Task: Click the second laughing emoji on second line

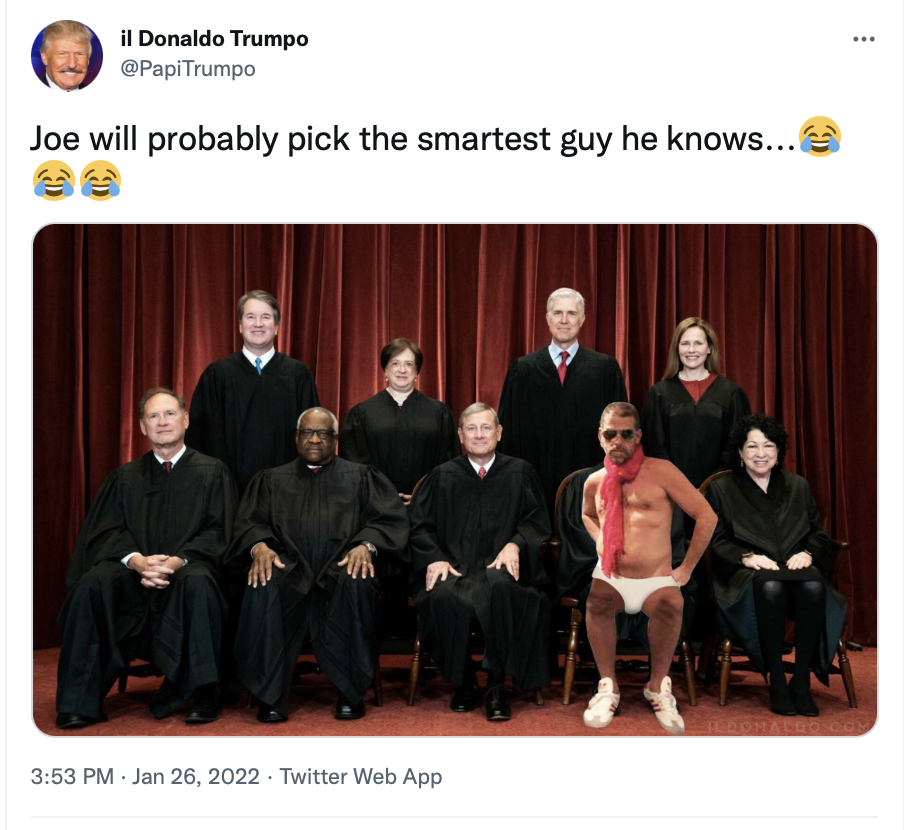Action: coord(100,180)
